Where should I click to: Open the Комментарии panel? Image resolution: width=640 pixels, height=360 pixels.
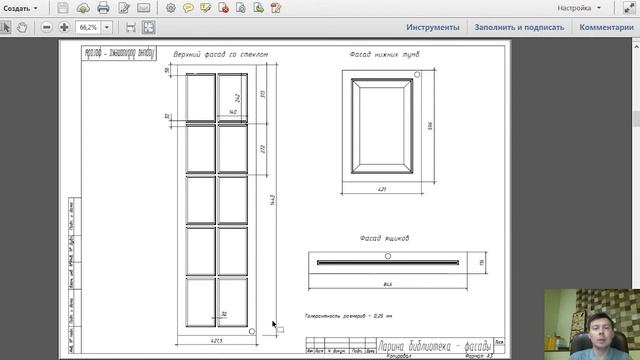[x=607, y=27]
